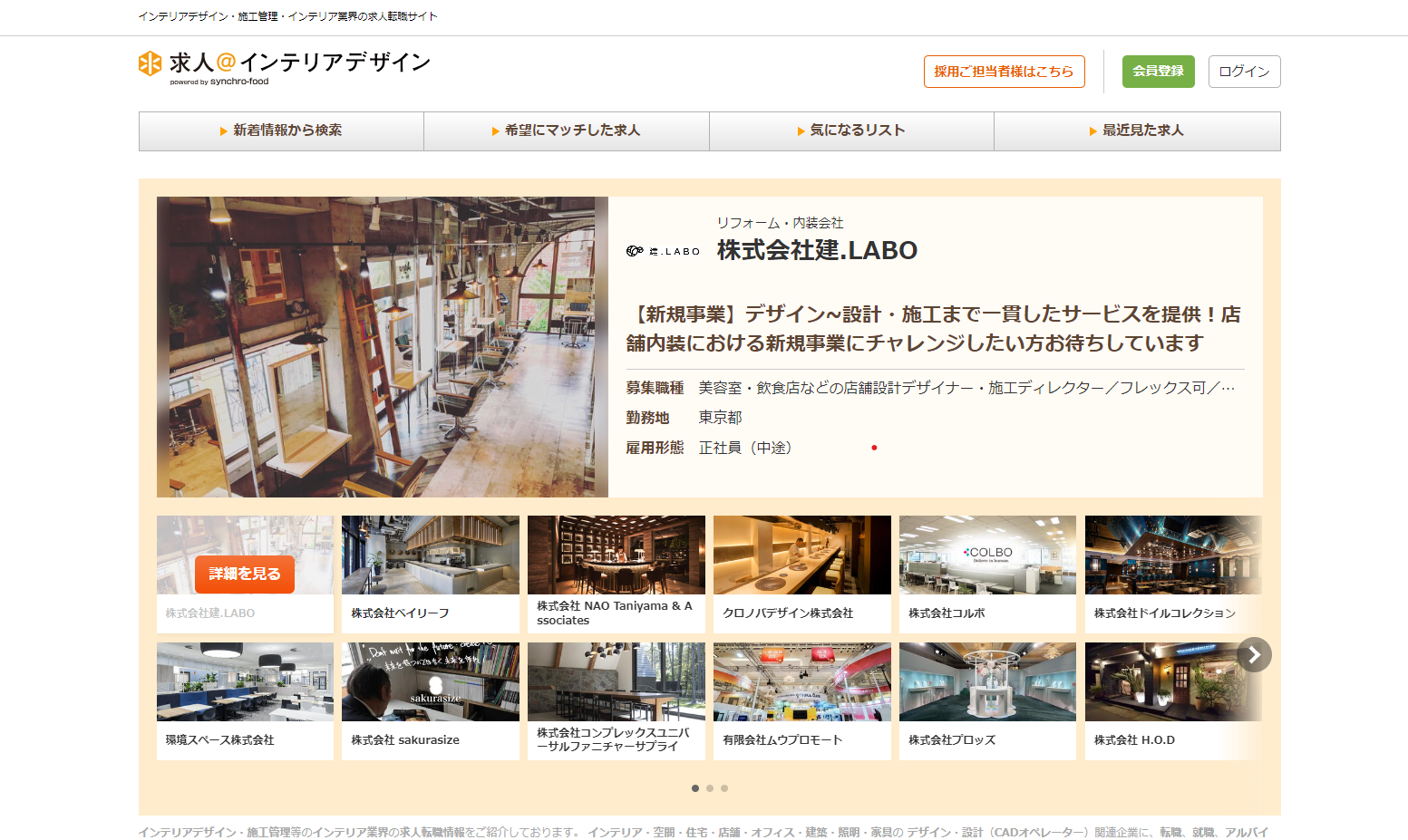Viewport: 1408px width, 840px height.
Task: Open 新着情報から検索 navigation tab
Action: click(281, 130)
